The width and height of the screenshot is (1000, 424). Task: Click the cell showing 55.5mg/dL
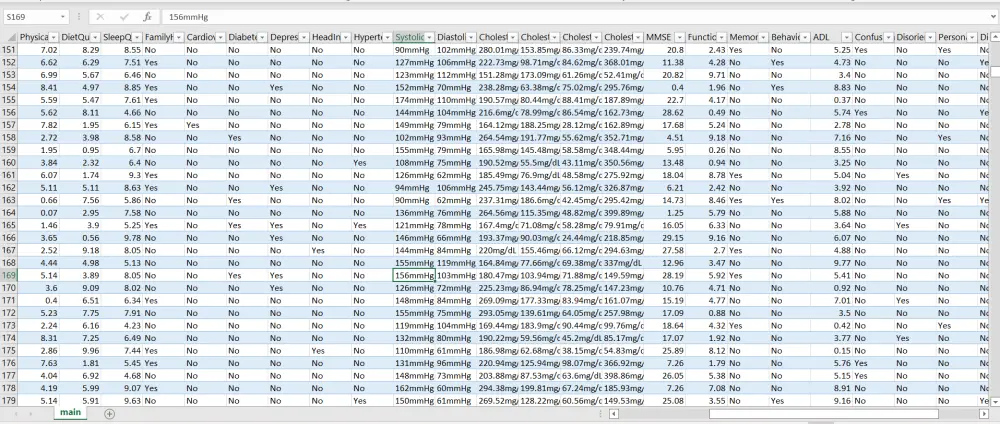coord(540,163)
